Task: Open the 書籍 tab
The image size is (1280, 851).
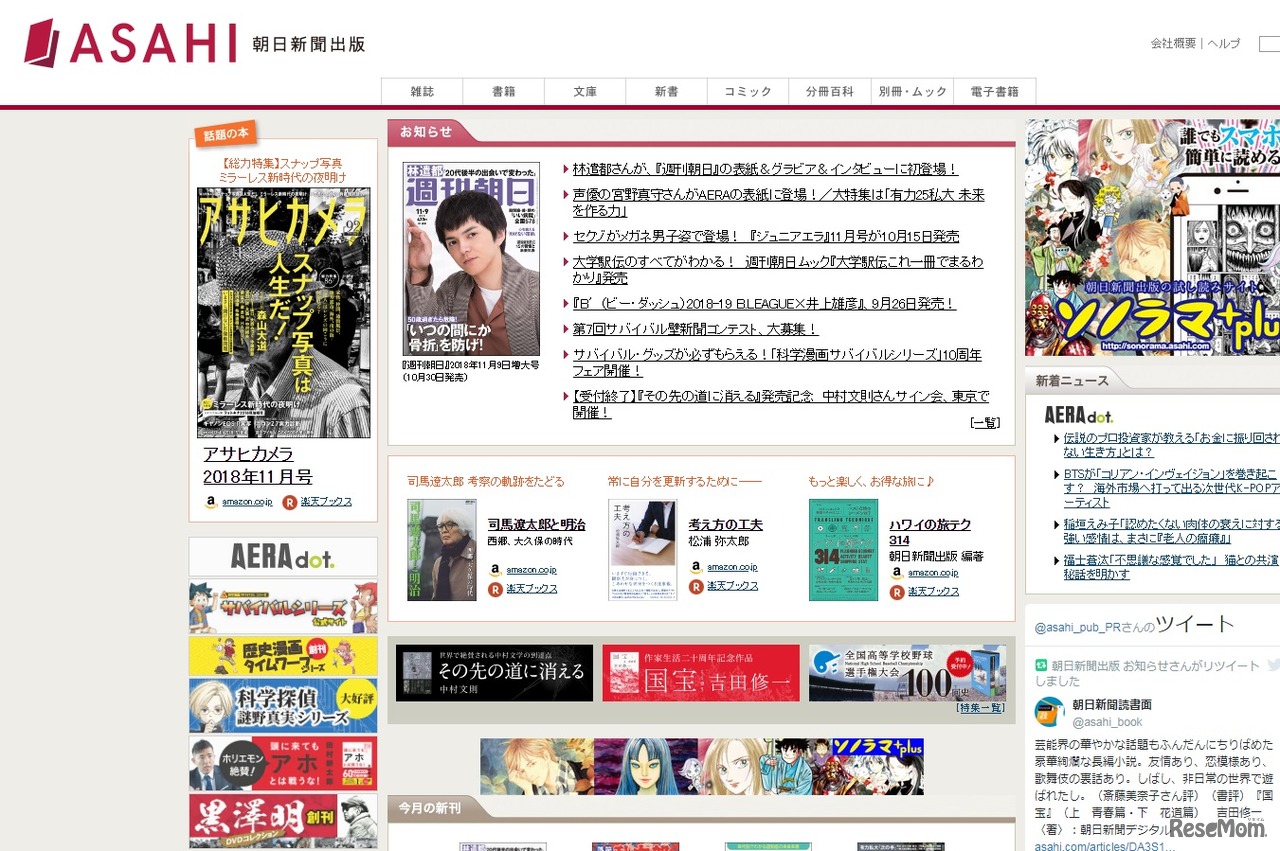Action: [504, 92]
